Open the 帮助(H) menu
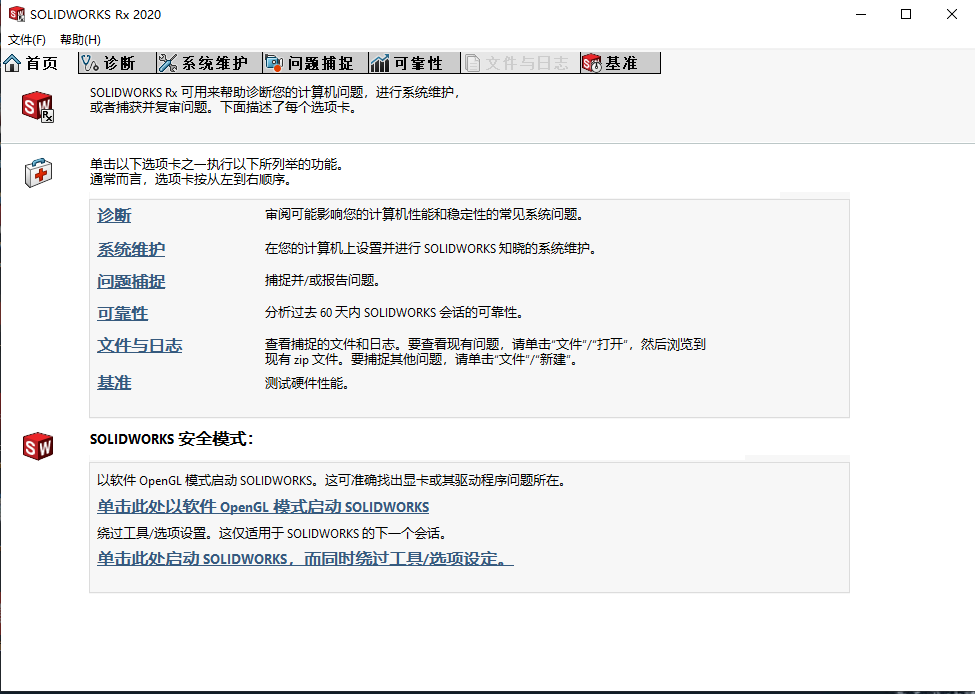Viewport: 975px width, 694px height. (x=80, y=40)
